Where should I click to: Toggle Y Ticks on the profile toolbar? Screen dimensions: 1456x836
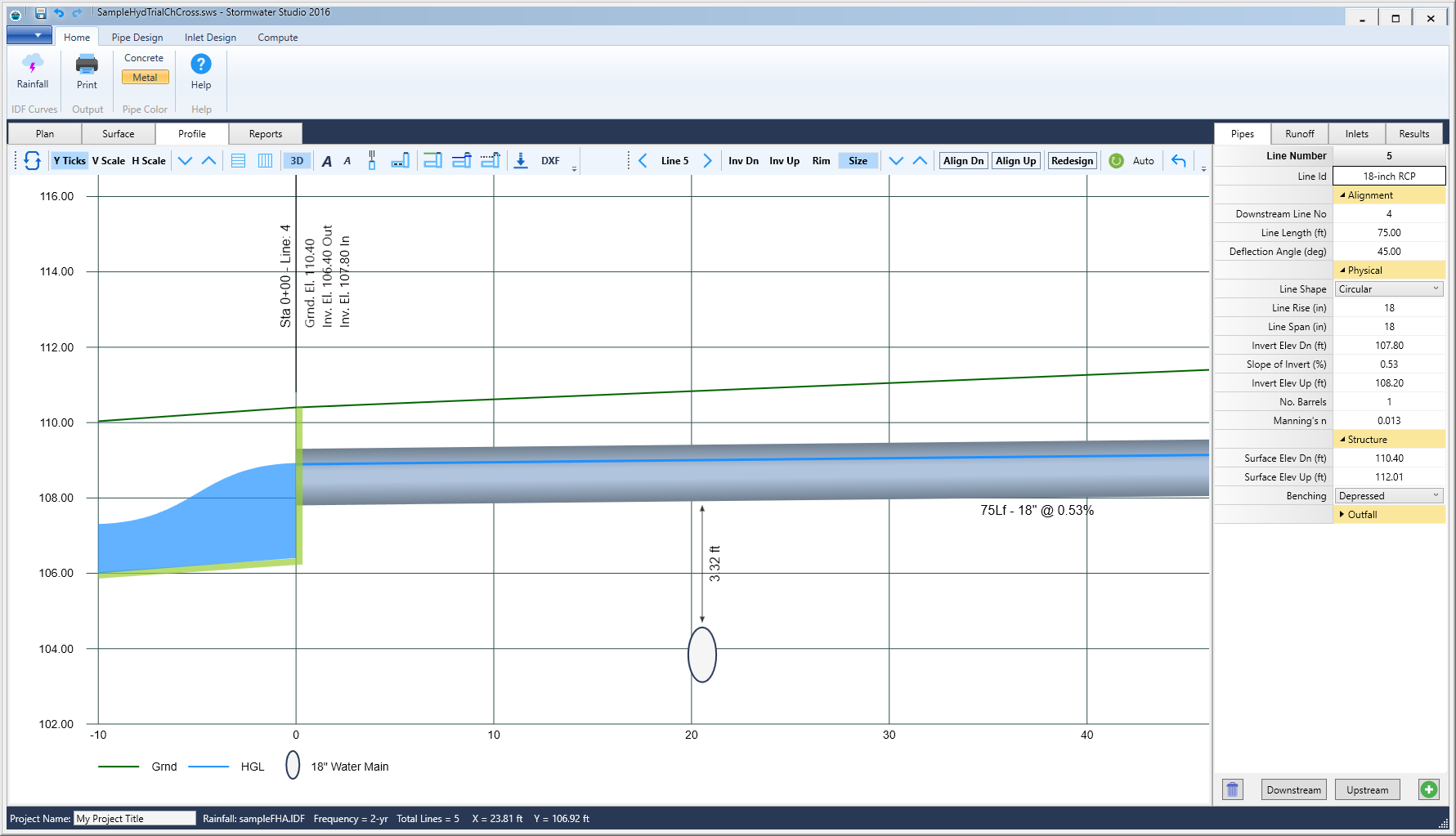69,160
